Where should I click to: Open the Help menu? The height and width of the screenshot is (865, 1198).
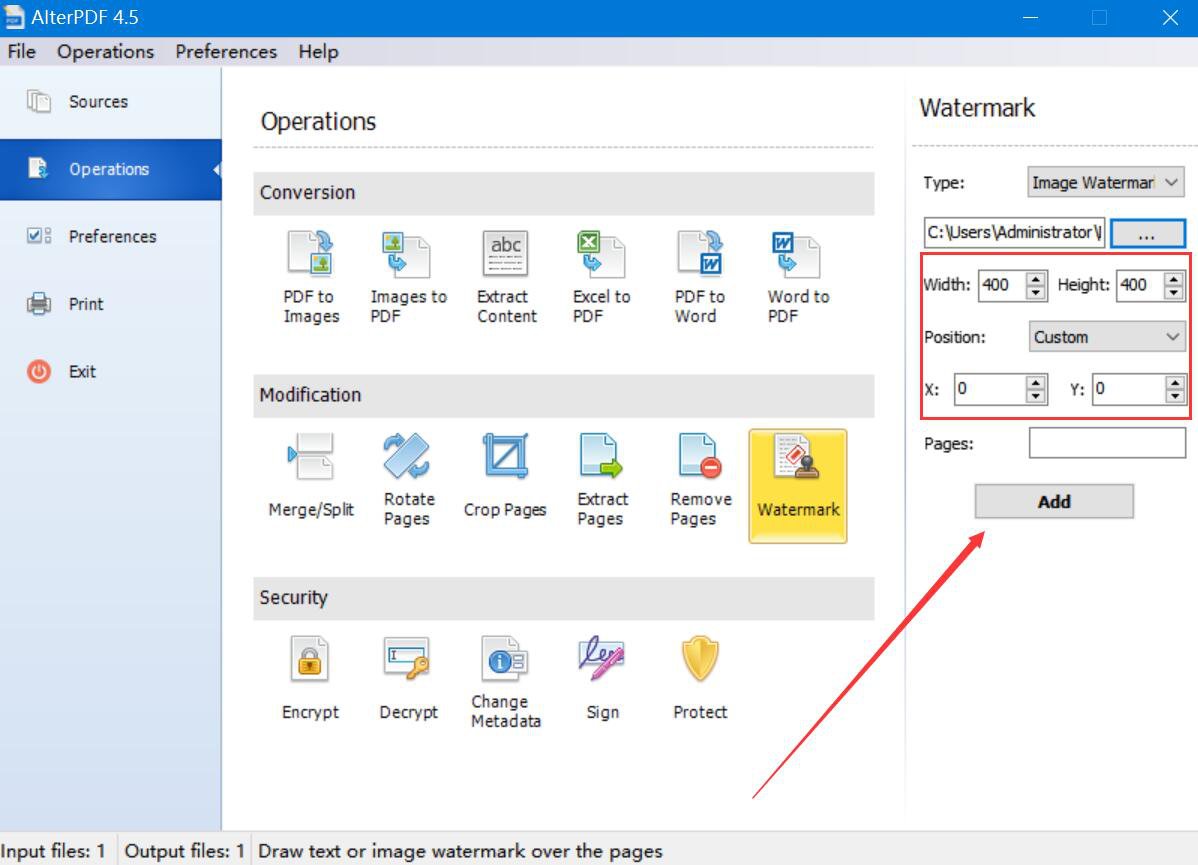tap(318, 51)
